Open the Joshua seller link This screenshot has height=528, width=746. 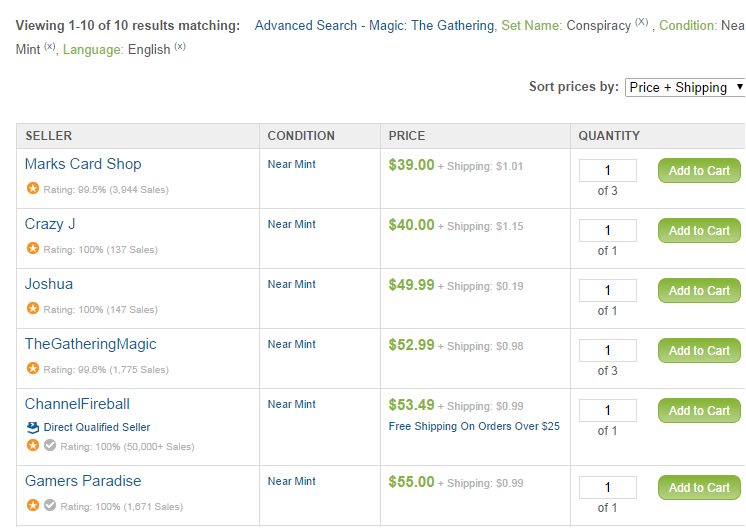[49, 284]
